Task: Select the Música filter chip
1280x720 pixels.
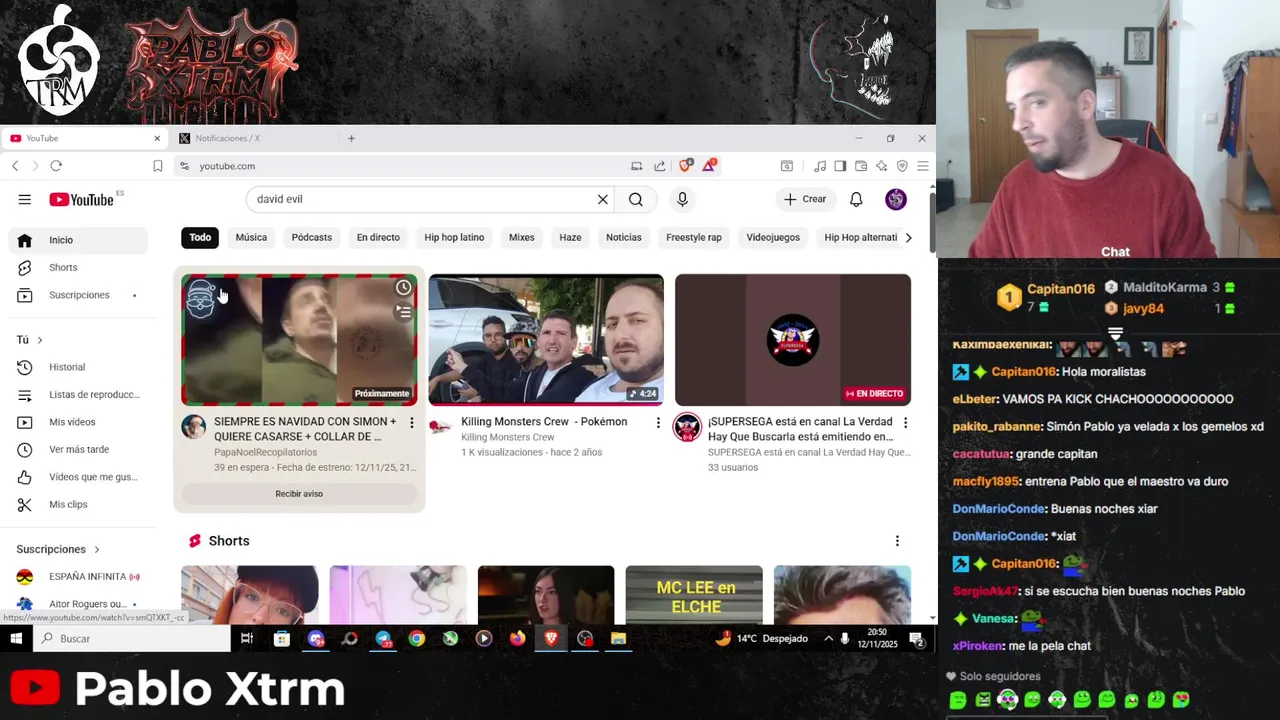Action: click(x=251, y=237)
